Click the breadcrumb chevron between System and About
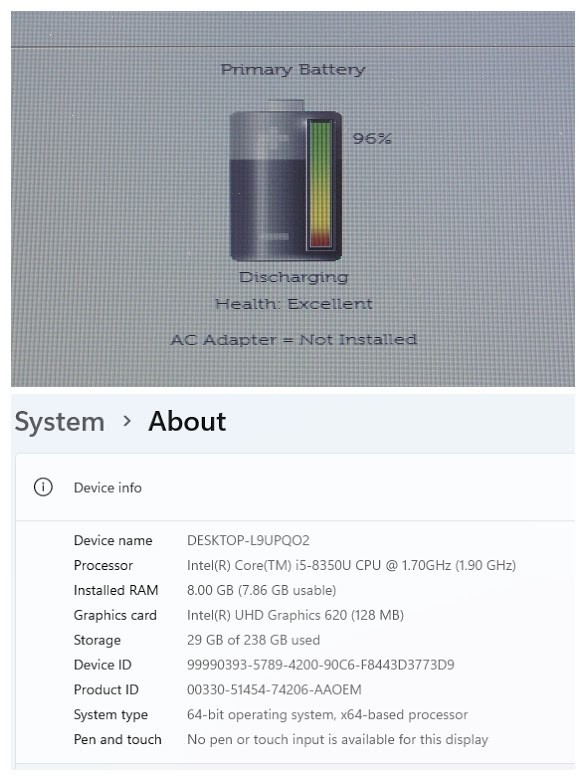The height and width of the screenshot is (781, 586). (127, 421)
